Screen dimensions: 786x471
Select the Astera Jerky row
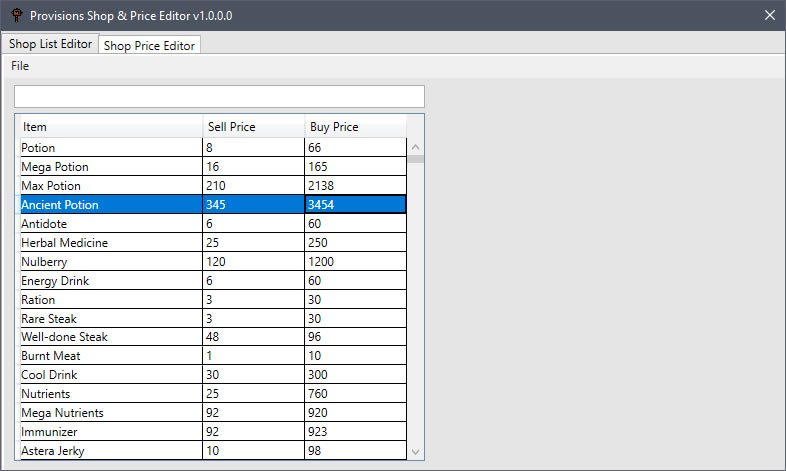(110, 451)
